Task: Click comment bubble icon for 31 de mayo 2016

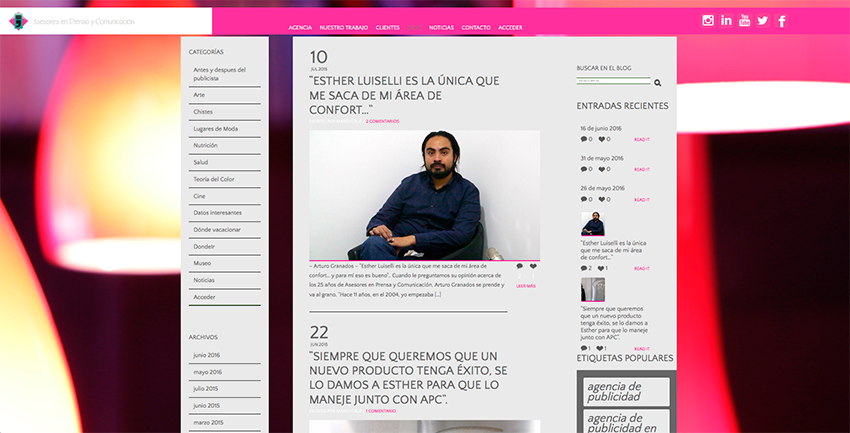Action: (583, 169)
